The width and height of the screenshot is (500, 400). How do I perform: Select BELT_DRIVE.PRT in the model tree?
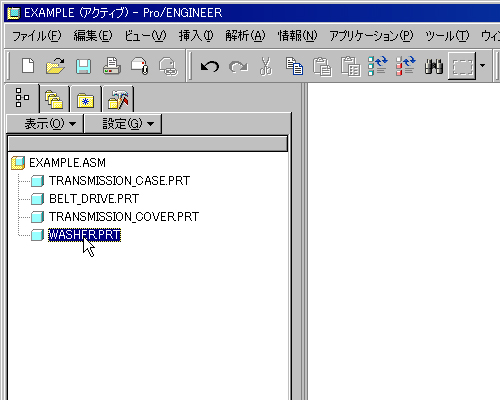point(94,199)
